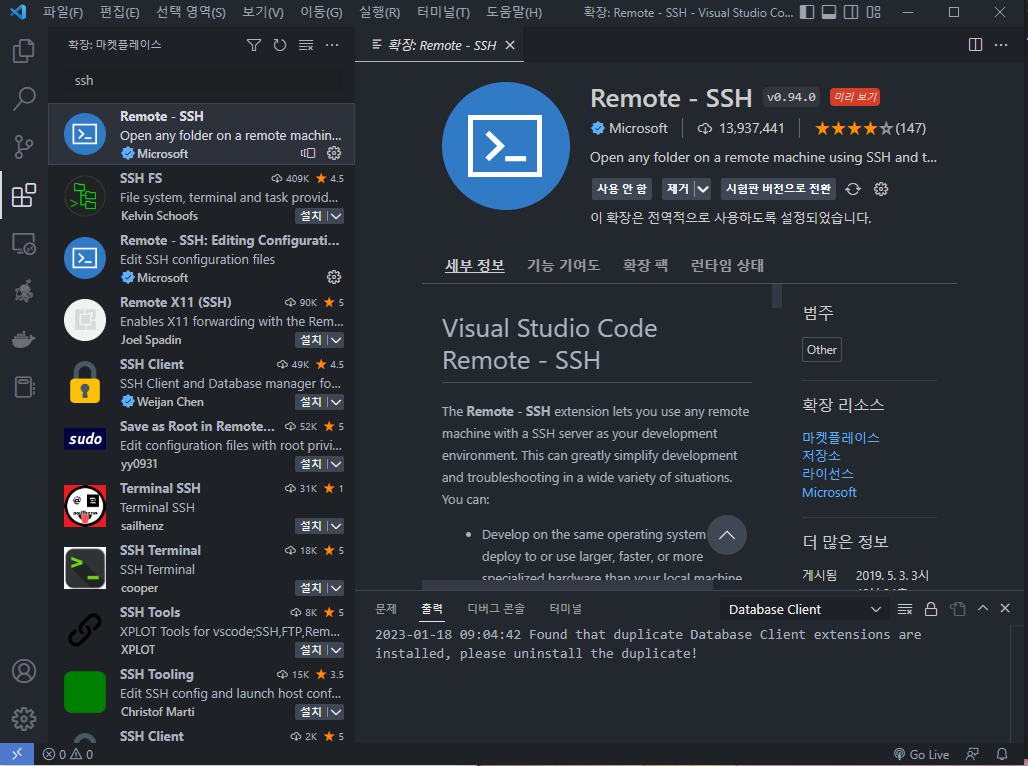Viewport: 1028px width, 766px height.
Task: Open customize layout button
Action: (873, 12)
